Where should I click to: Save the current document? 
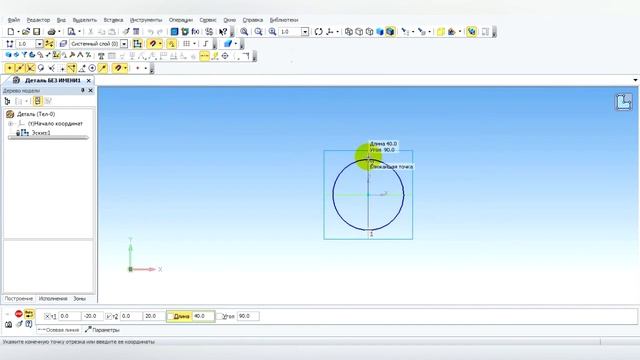click(36, 31)
